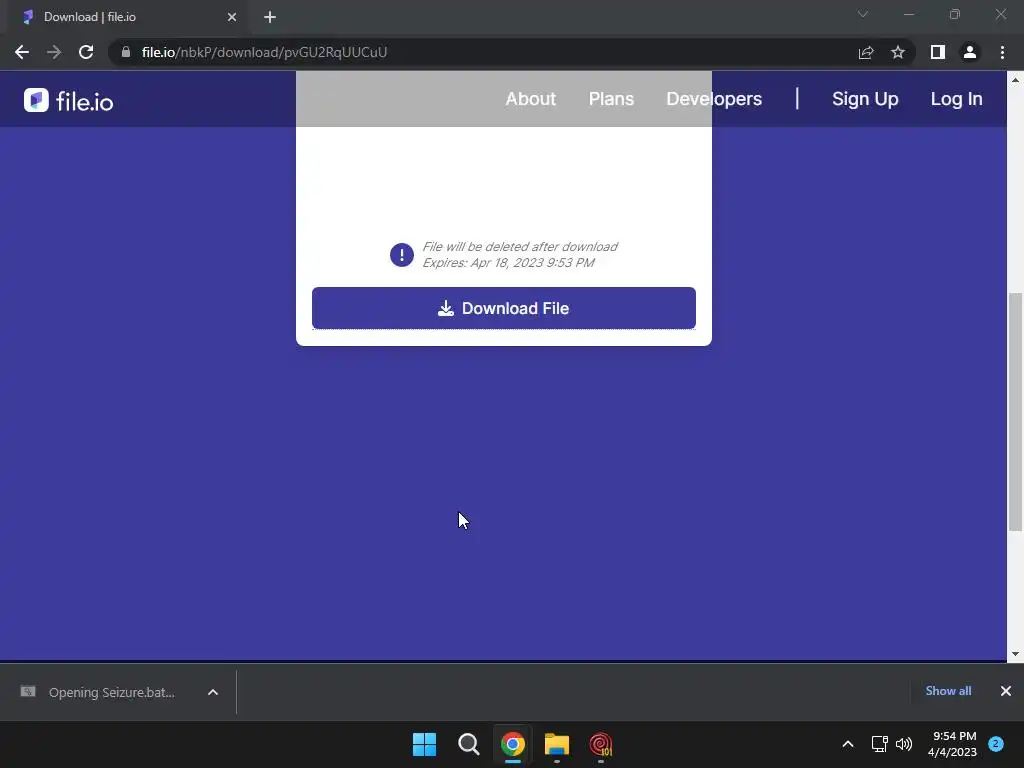Open the tab search dropdown
The image size is (1024, 768).
pyautogui.click(x=863, y=14)
